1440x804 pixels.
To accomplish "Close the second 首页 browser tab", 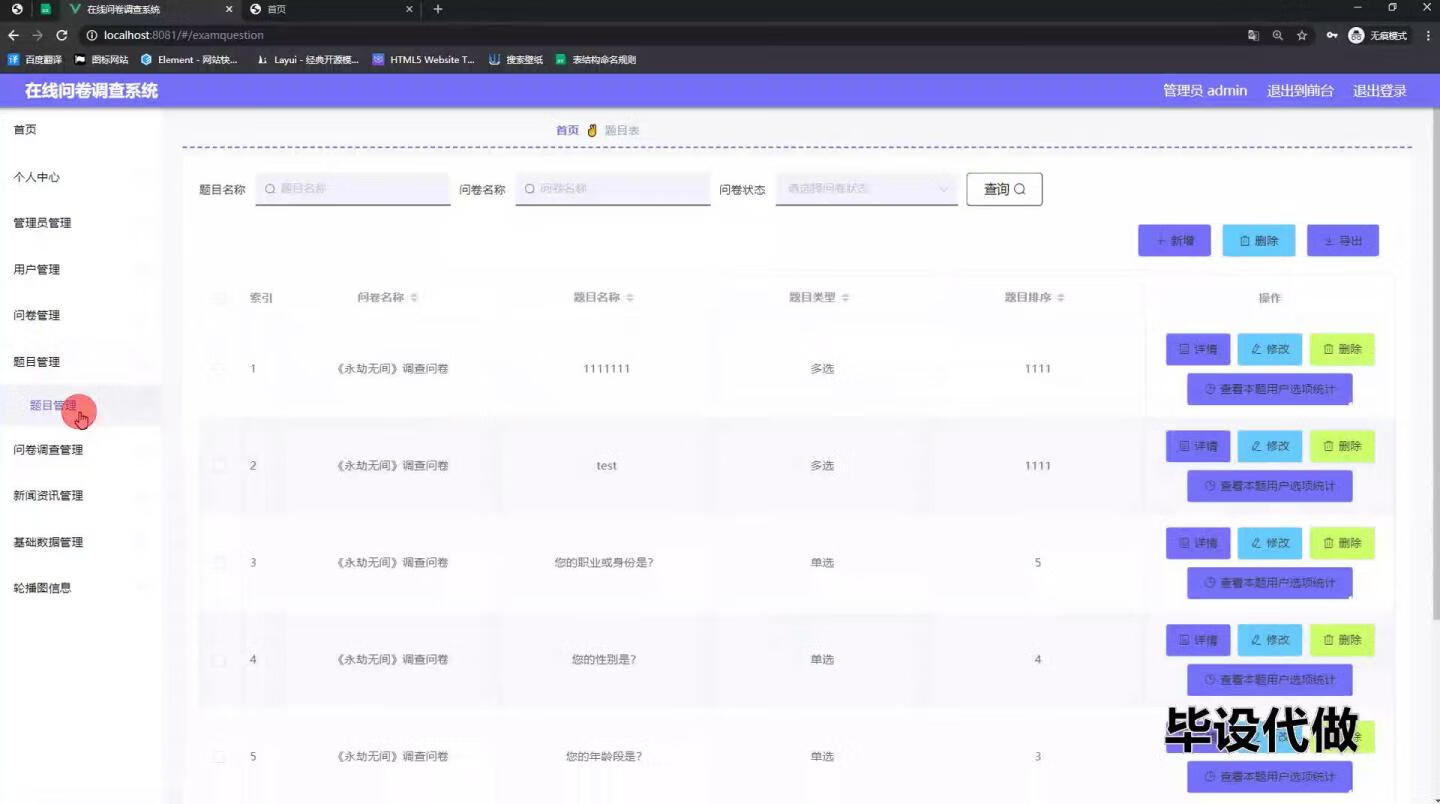I will point(410,9).
